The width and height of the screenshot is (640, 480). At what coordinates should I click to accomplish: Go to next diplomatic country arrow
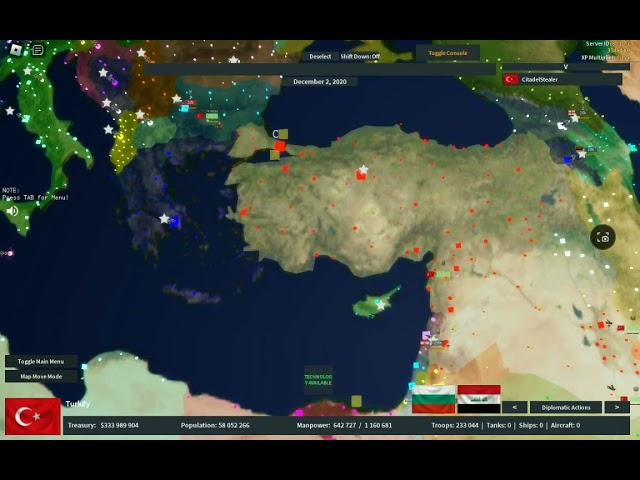(617, 407)
